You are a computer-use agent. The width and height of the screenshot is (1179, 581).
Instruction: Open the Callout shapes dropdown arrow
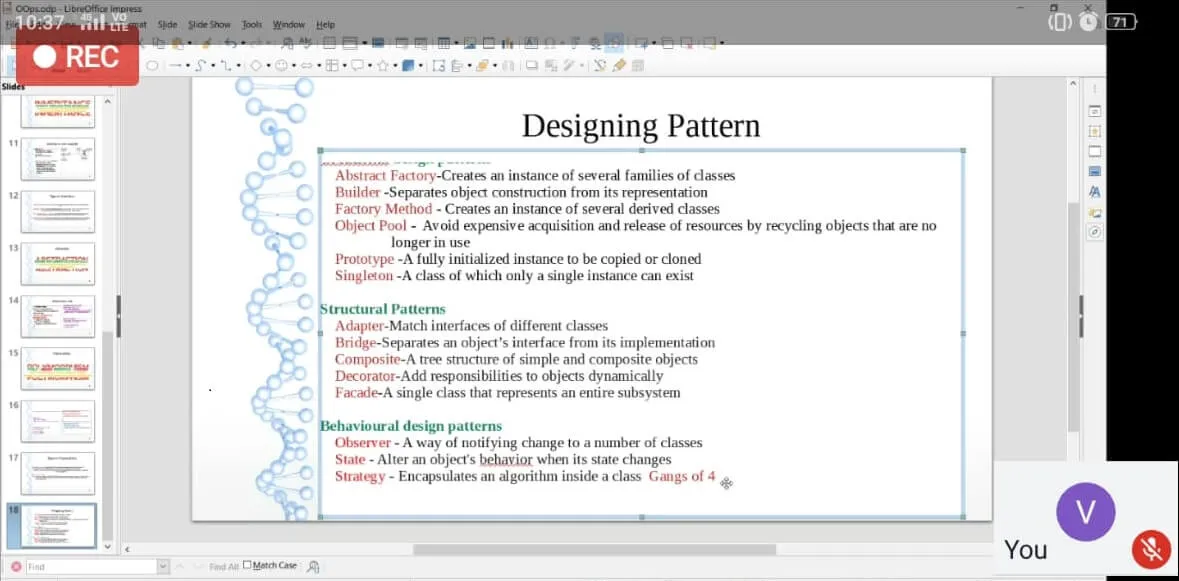pyautogui.click(x=369, y=66)
